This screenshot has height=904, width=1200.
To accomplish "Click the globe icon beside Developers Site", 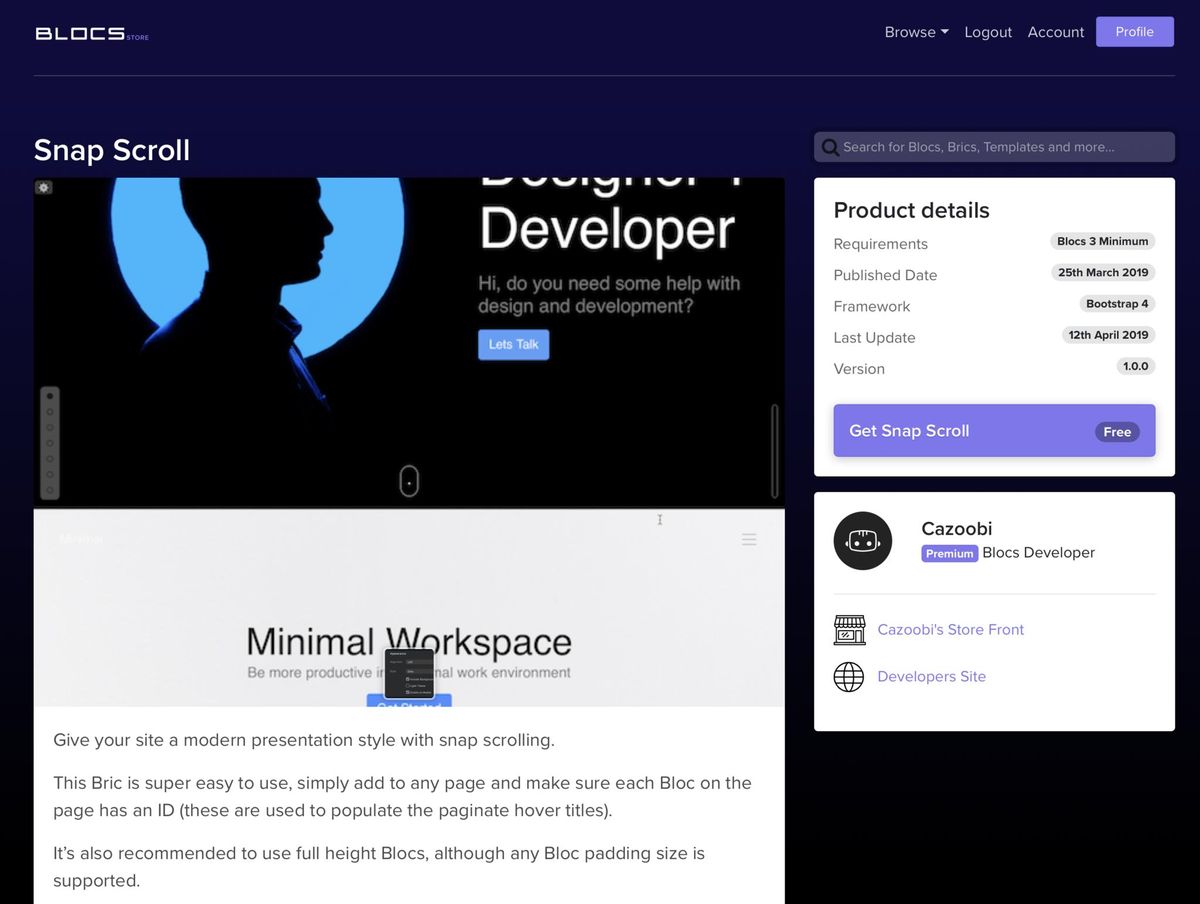I will 849,677.
